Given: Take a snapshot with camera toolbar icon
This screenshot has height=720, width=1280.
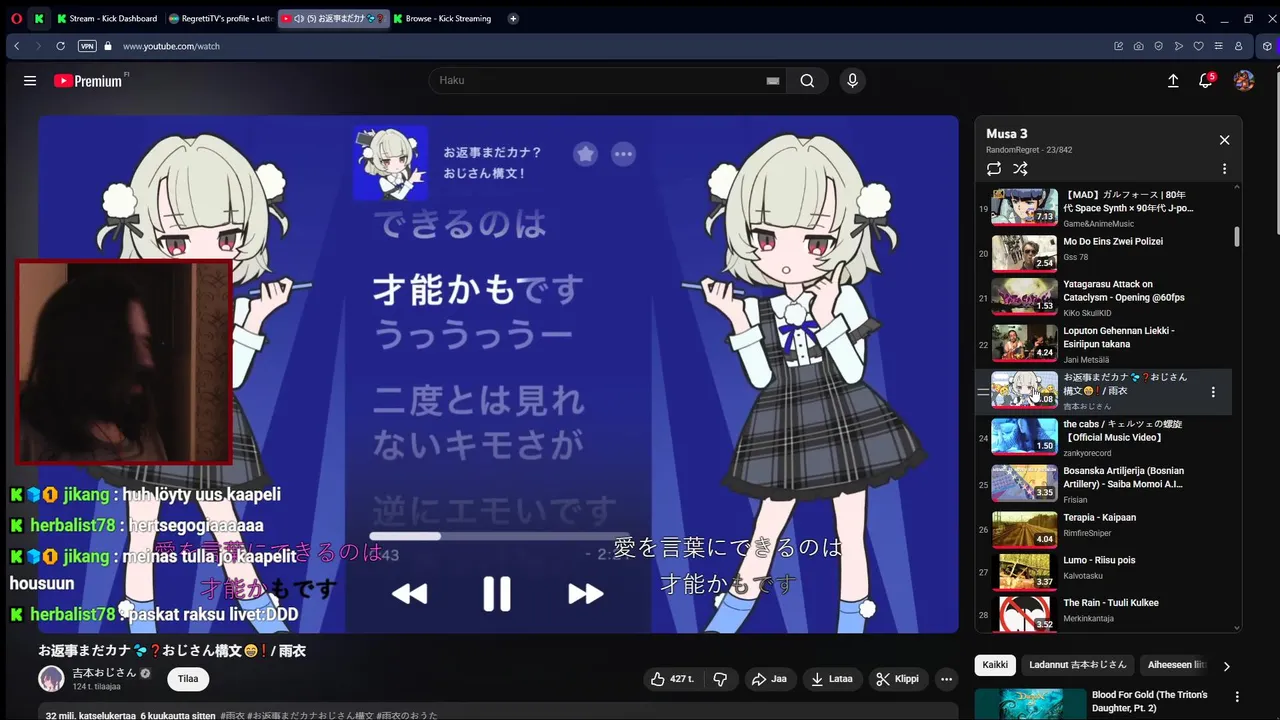Looking at the screenshot, I should (x=1139, y=46).
